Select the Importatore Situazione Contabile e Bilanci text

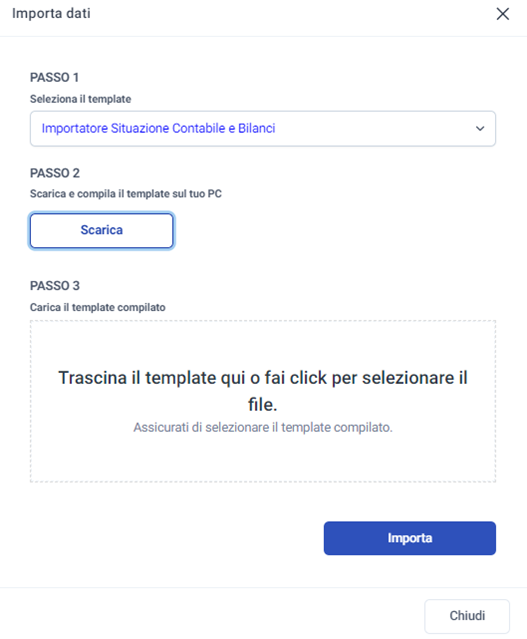tap(159, 128)
